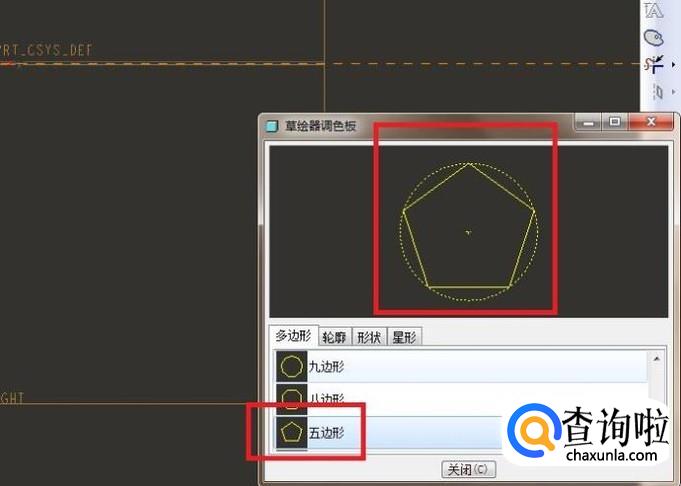Click the octagon thumbnail icon

click(x=291, y=399)
